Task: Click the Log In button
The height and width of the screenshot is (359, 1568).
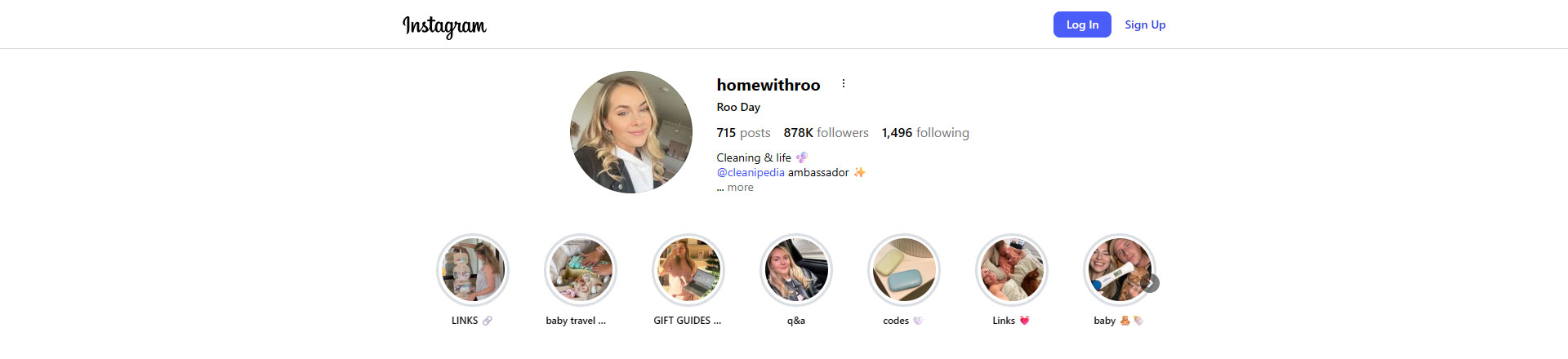Action: pyautogui.click(x=1082, y=24)
